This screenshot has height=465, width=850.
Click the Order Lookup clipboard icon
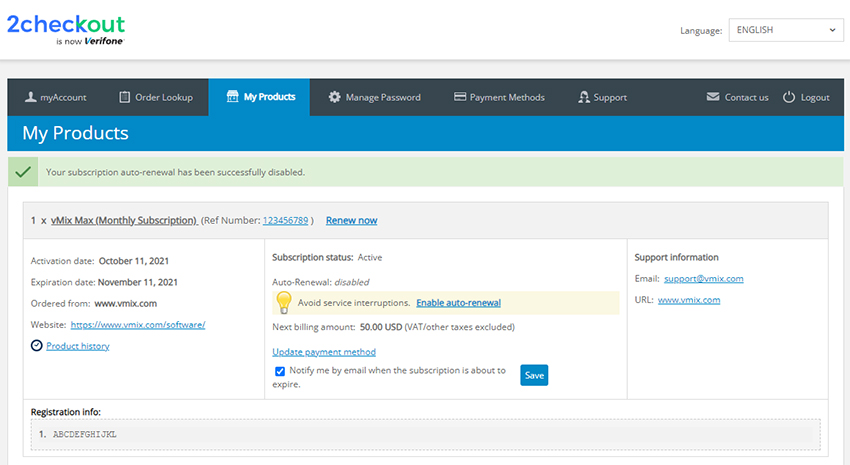point(125,97)
